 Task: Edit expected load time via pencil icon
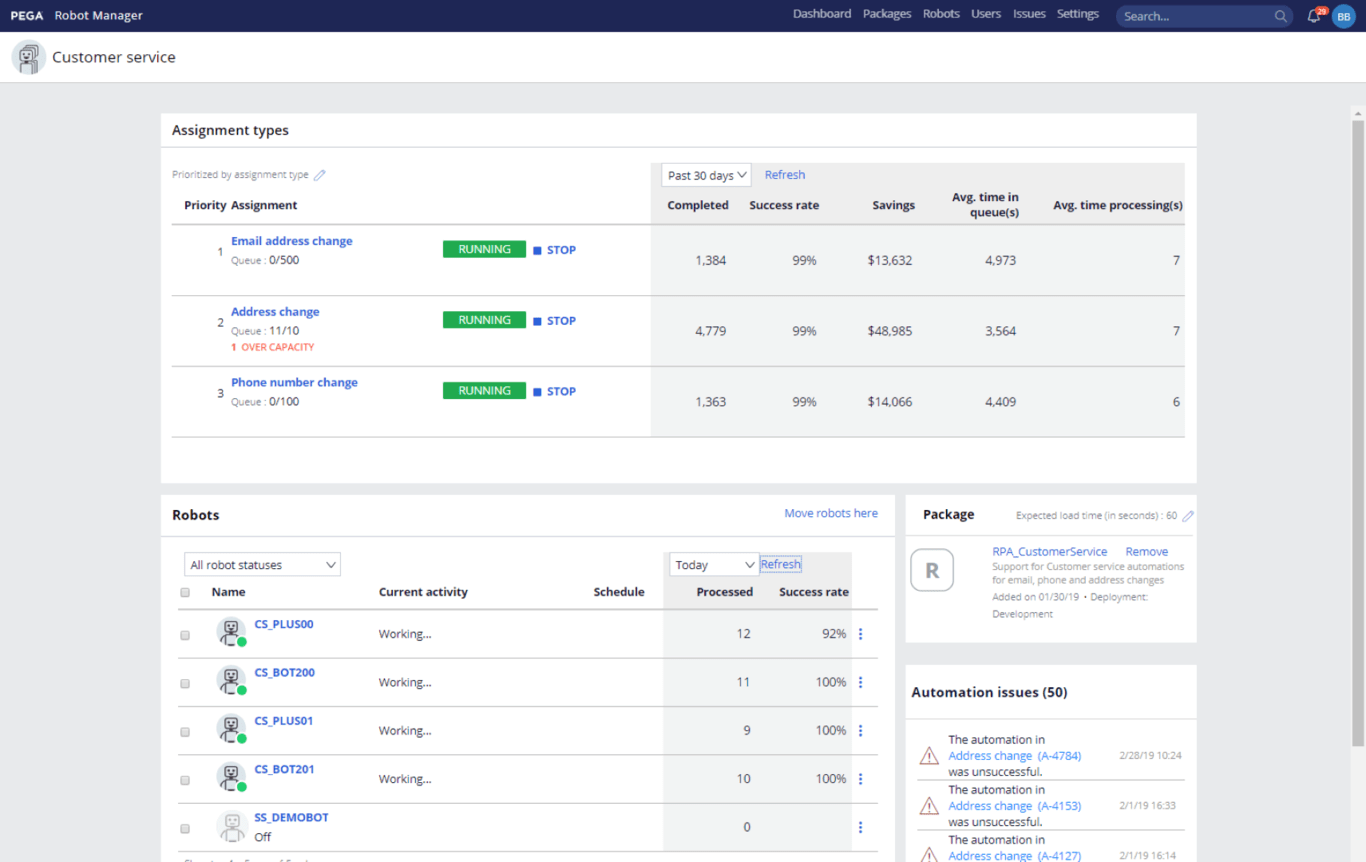(1187, 515)
